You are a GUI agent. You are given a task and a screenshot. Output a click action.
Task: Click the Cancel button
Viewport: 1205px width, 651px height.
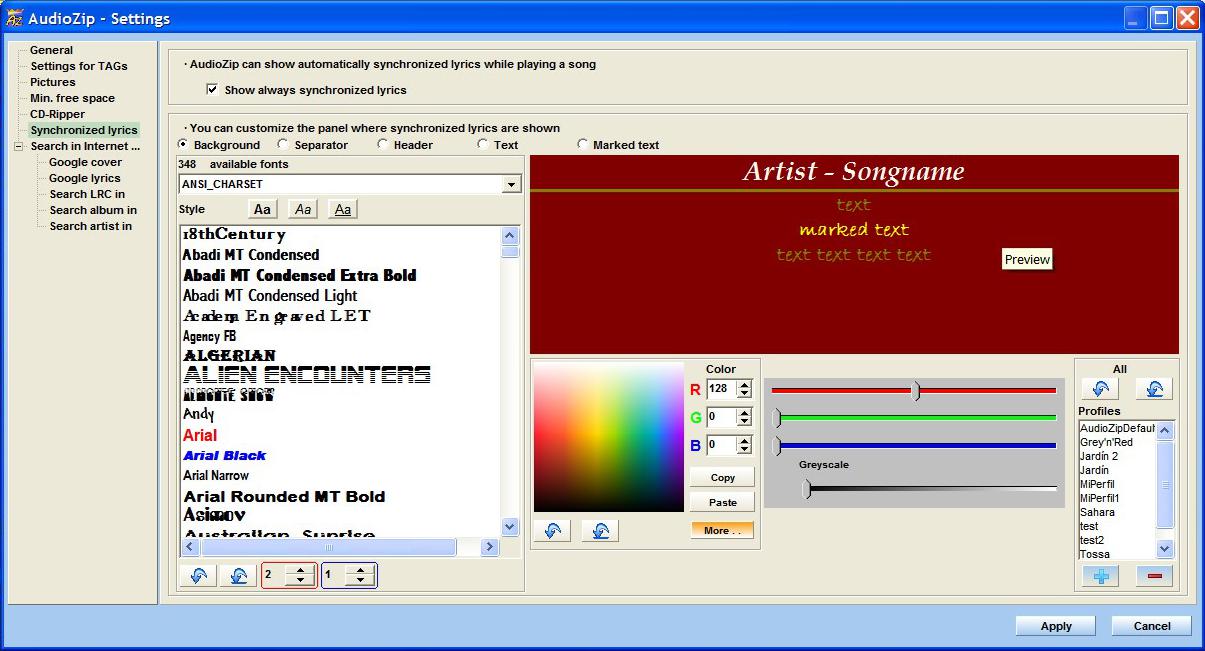coord(1152,626)
